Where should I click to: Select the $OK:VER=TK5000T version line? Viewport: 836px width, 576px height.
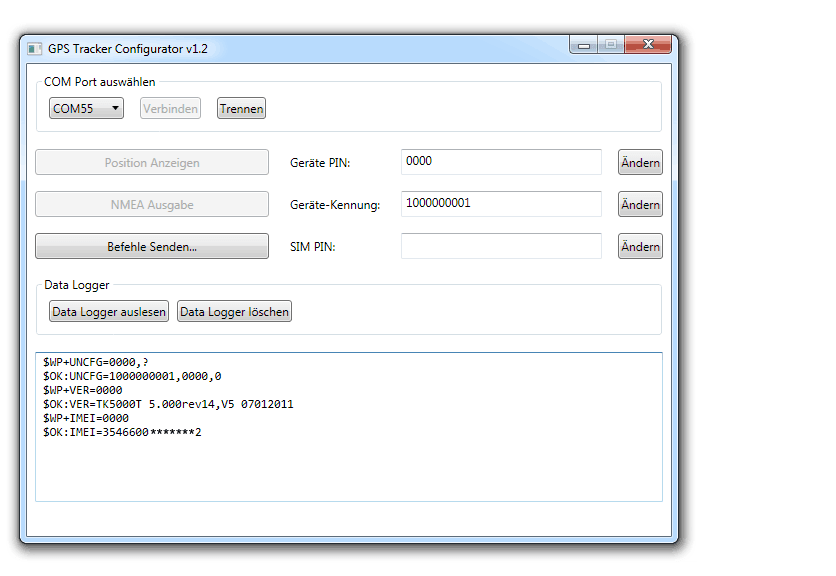(x=168, y=404)
